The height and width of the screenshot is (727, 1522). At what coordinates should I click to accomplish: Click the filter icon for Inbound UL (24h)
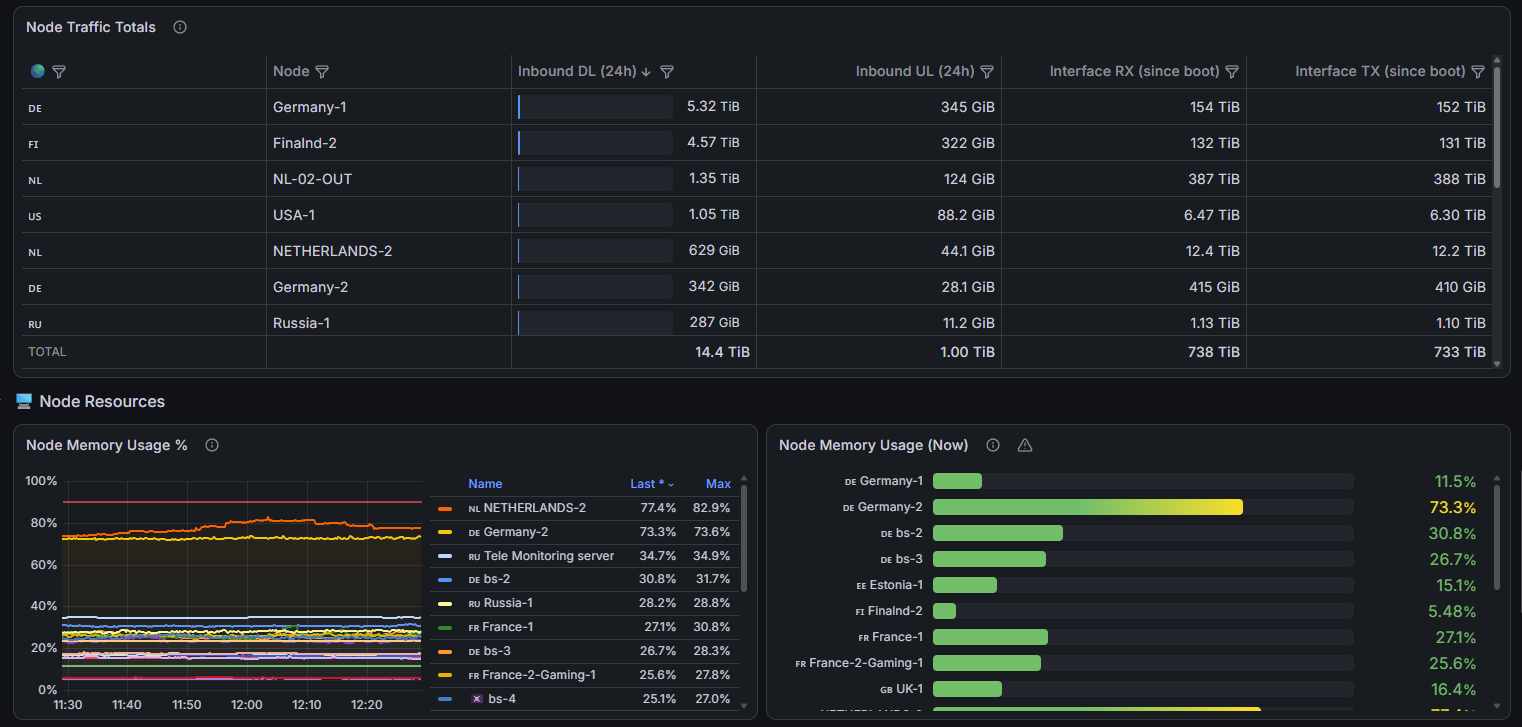tap(987, 72)
